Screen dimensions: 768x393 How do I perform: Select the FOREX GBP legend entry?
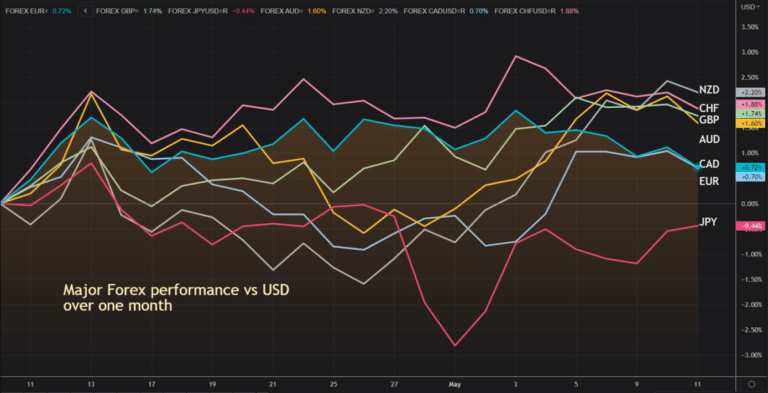point(129,10)
